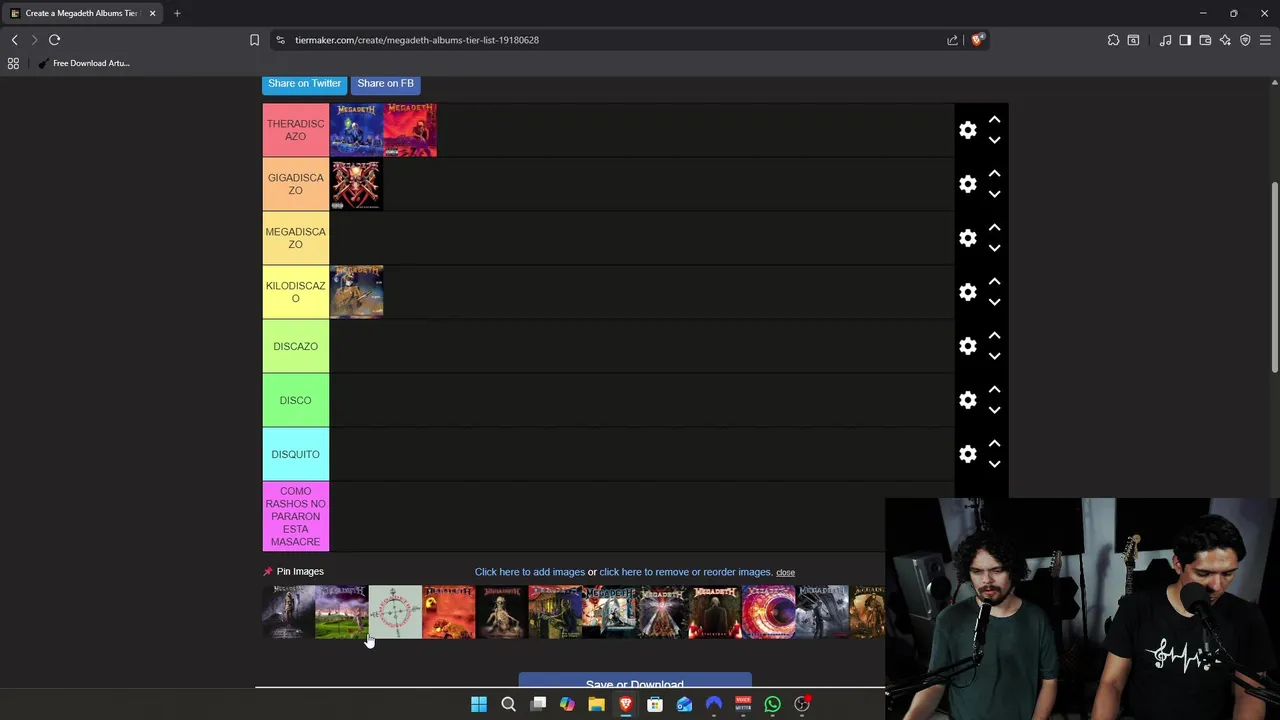This screenshot has height=720, width=1280.
Task: Open settings gear for DISCAZO tier
Action: [967, 346]
